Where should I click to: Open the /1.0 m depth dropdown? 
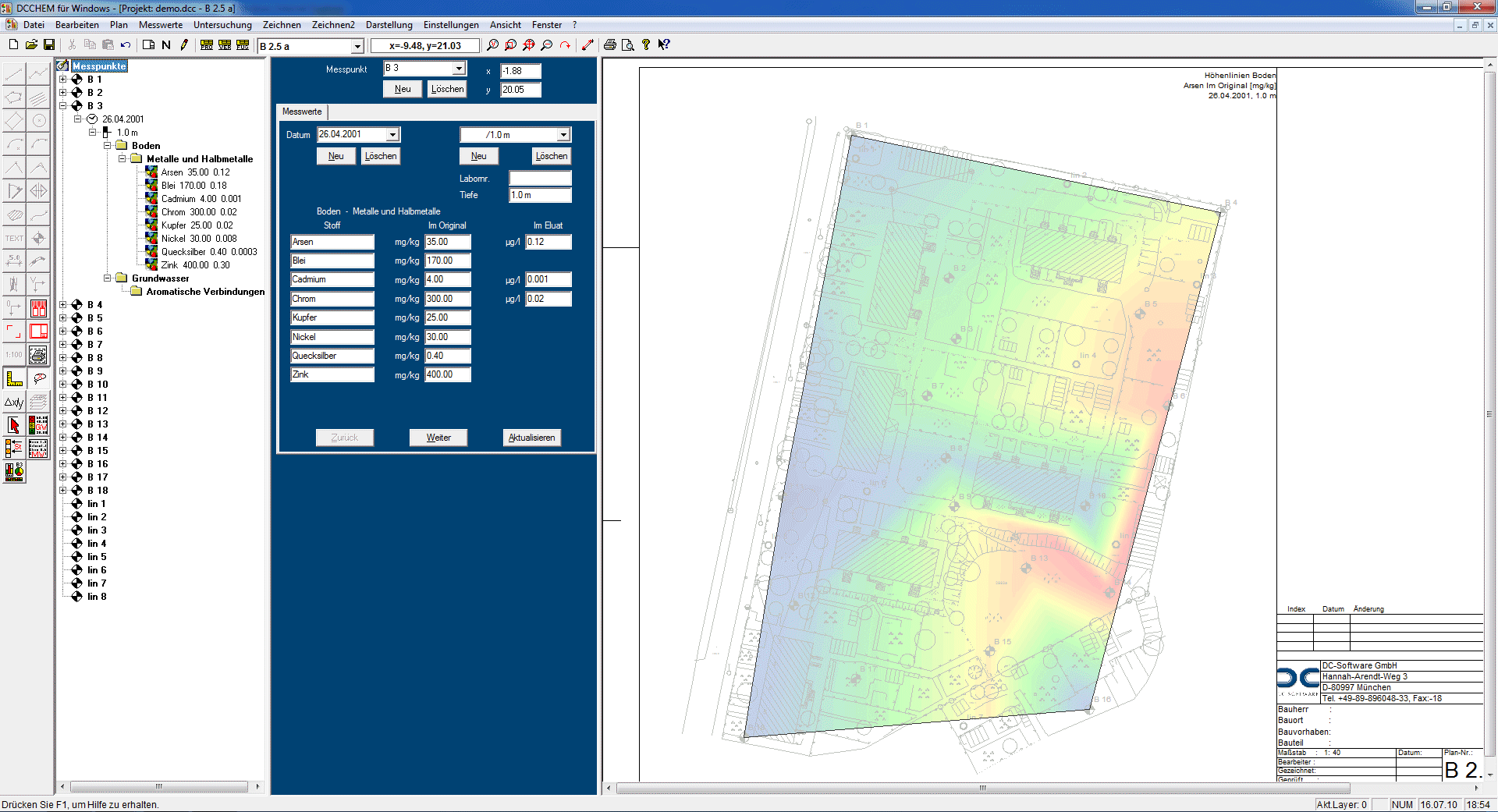coord(563,135)
